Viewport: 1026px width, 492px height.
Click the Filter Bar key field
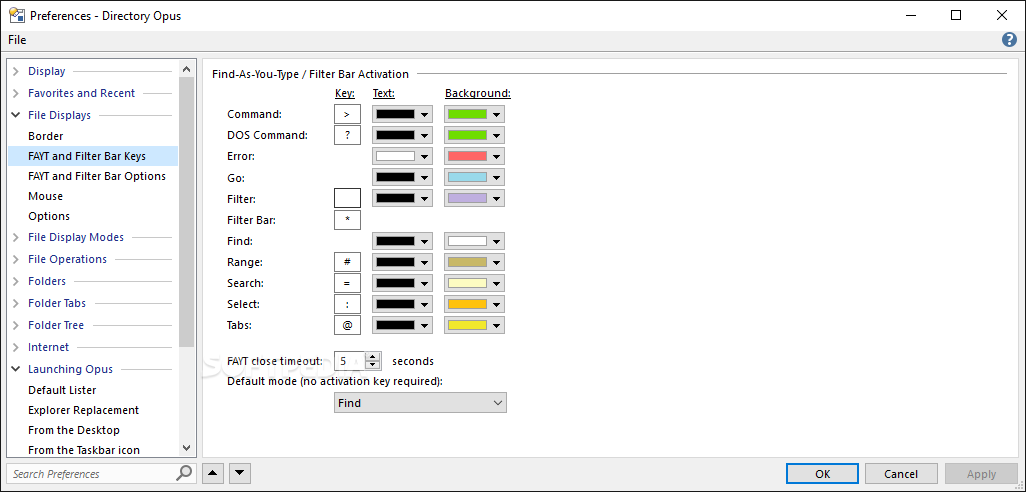pos(347,220)
